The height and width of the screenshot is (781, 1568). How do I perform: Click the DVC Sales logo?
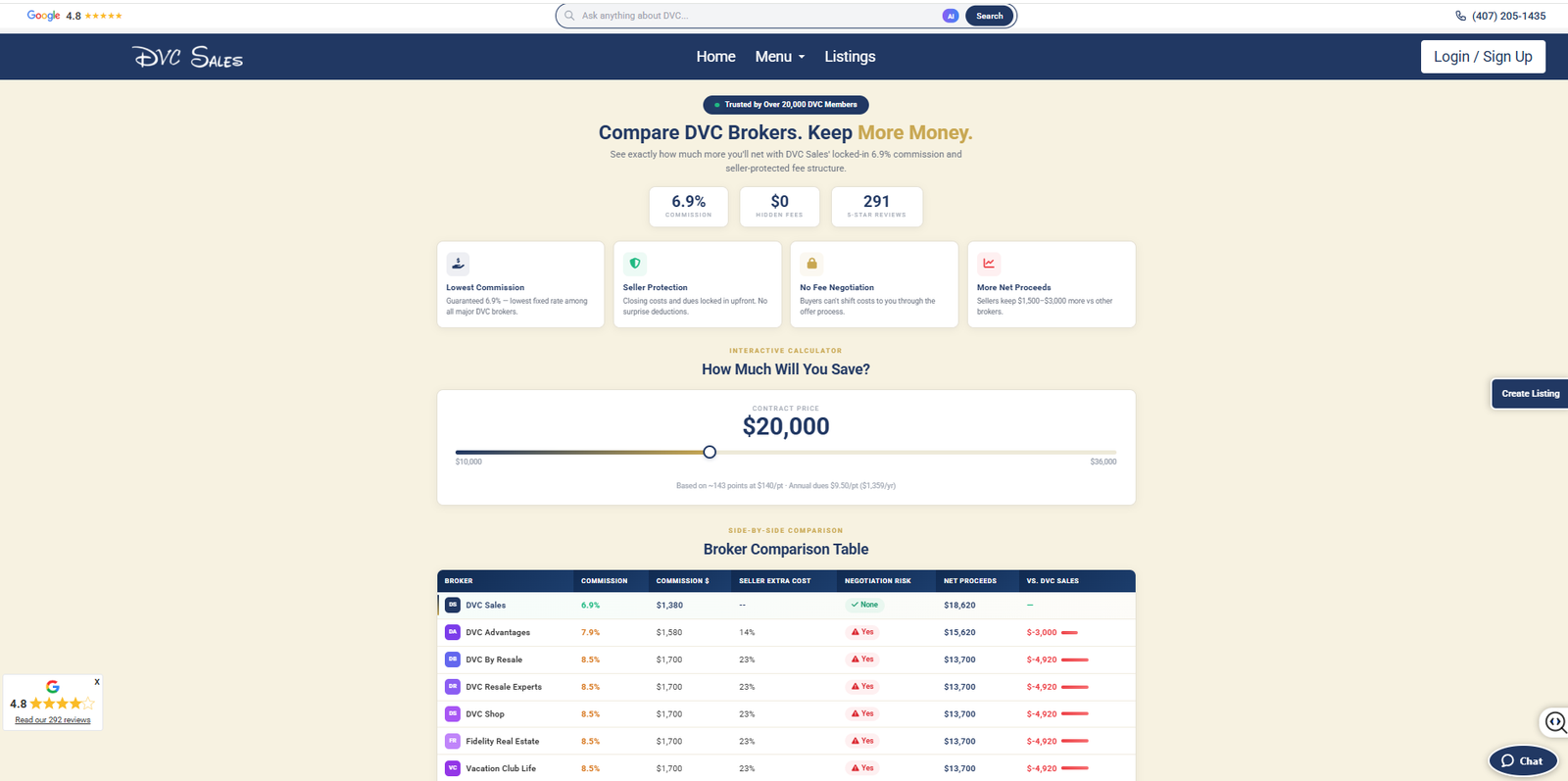[187, 57]
